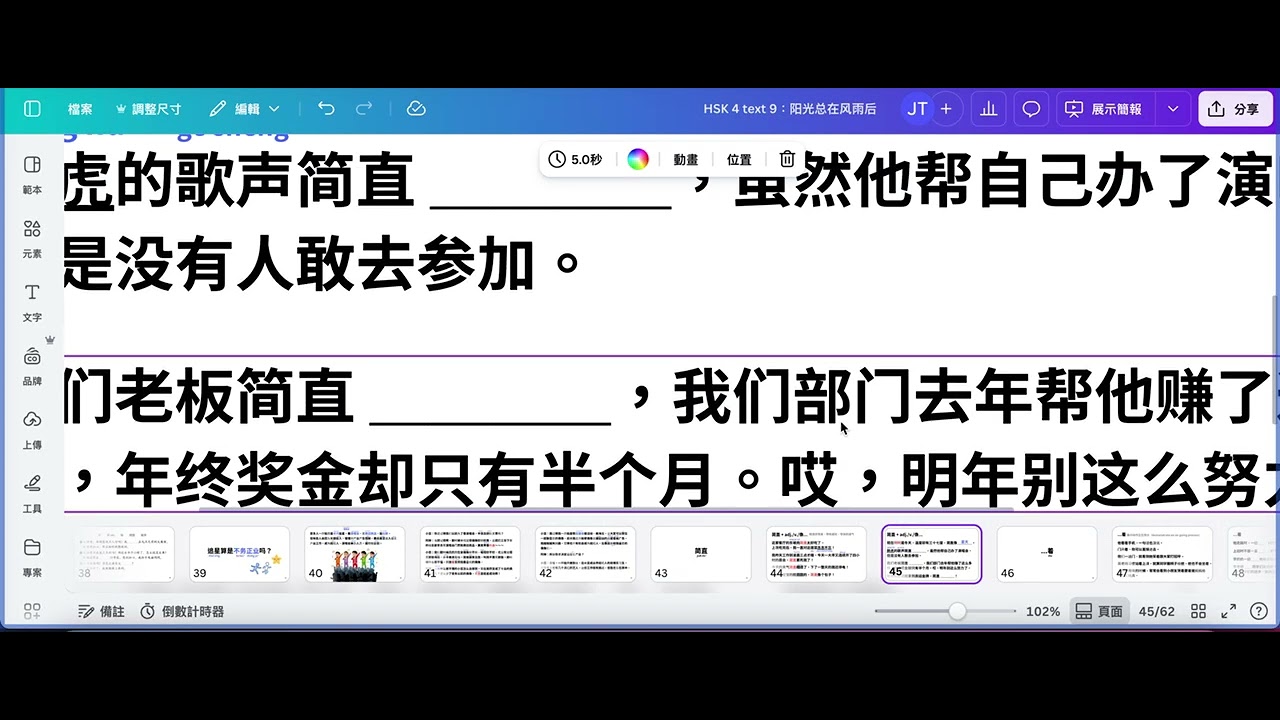Select slide thumbnail 44
Viewport: 1280px width, 720px height.
[816, 554]
